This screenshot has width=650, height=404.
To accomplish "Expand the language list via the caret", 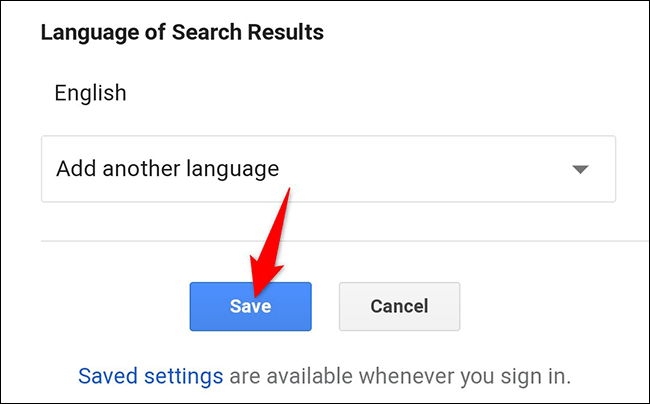I will click(x=580, y=170).
